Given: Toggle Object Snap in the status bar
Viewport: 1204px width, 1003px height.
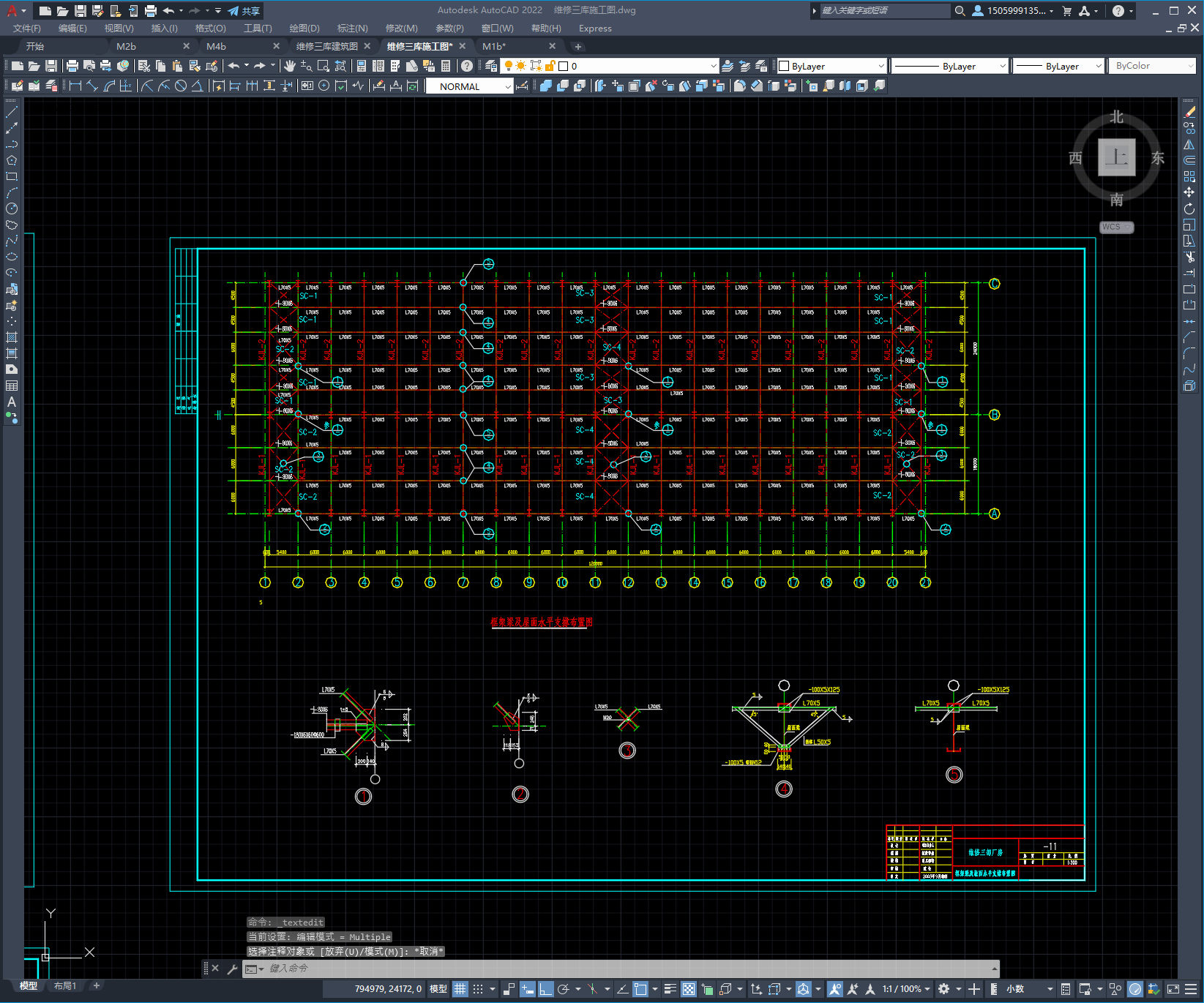Looking at the screenshot, I should coord(640,989).
